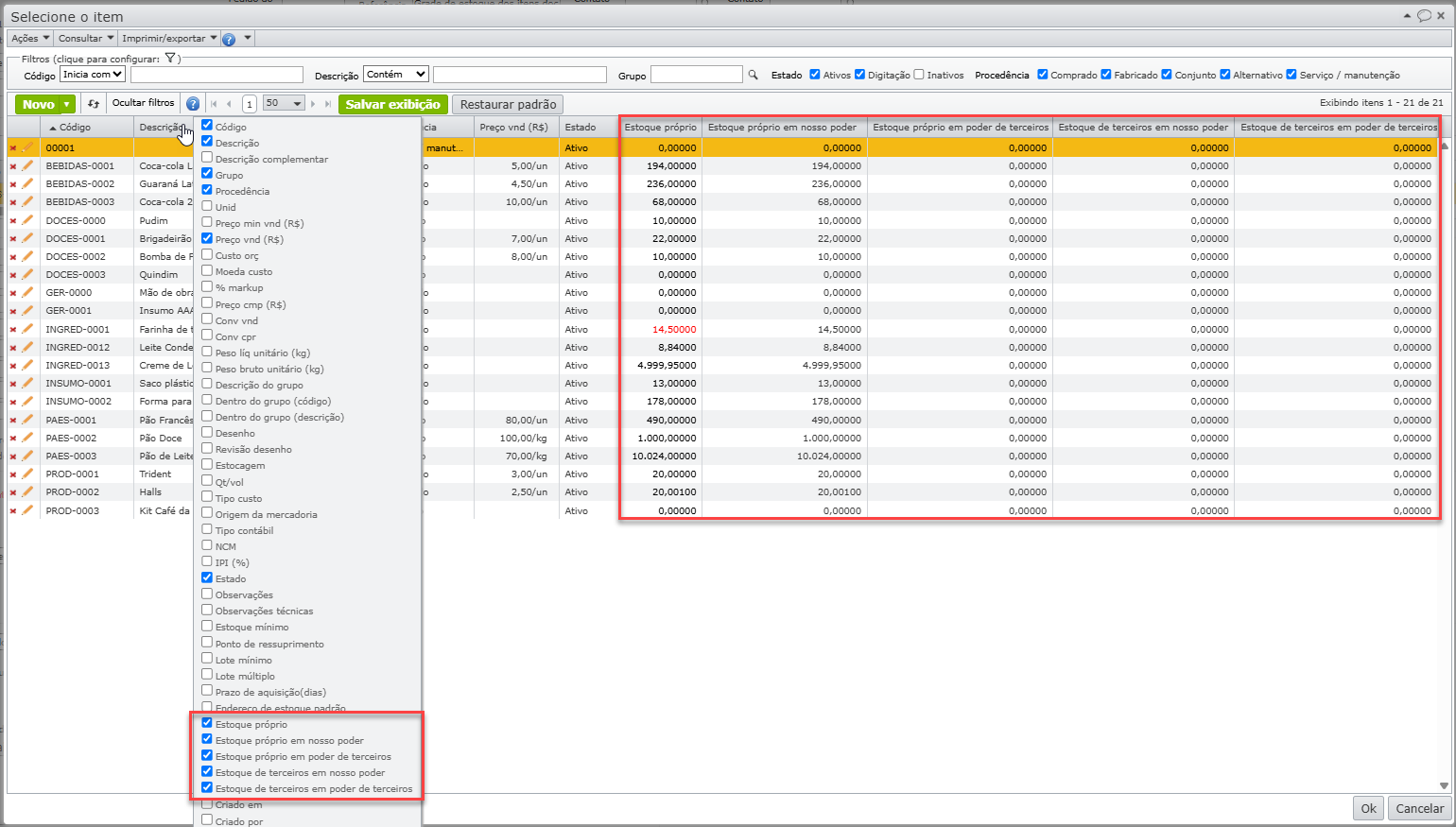
Task: Open the Ações menu
Action: coord(30,39)
